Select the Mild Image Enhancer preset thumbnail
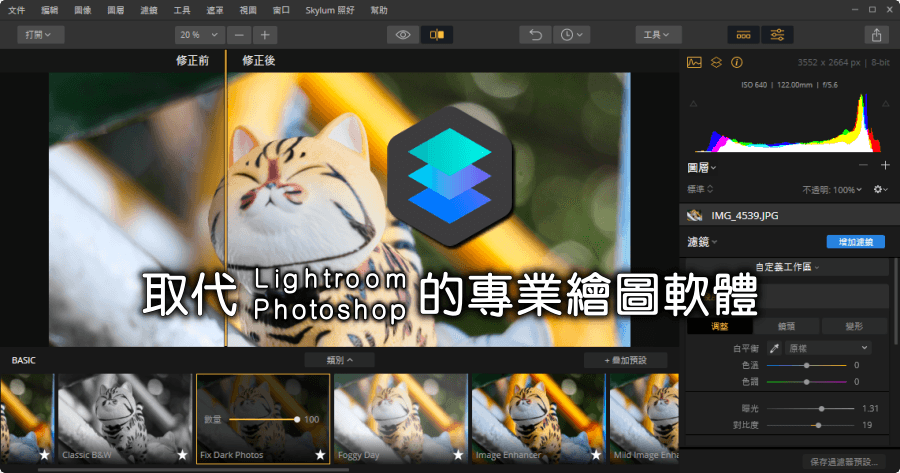Image resolution: width=900 pixels, height=473 pixels. tap(644, 418)
